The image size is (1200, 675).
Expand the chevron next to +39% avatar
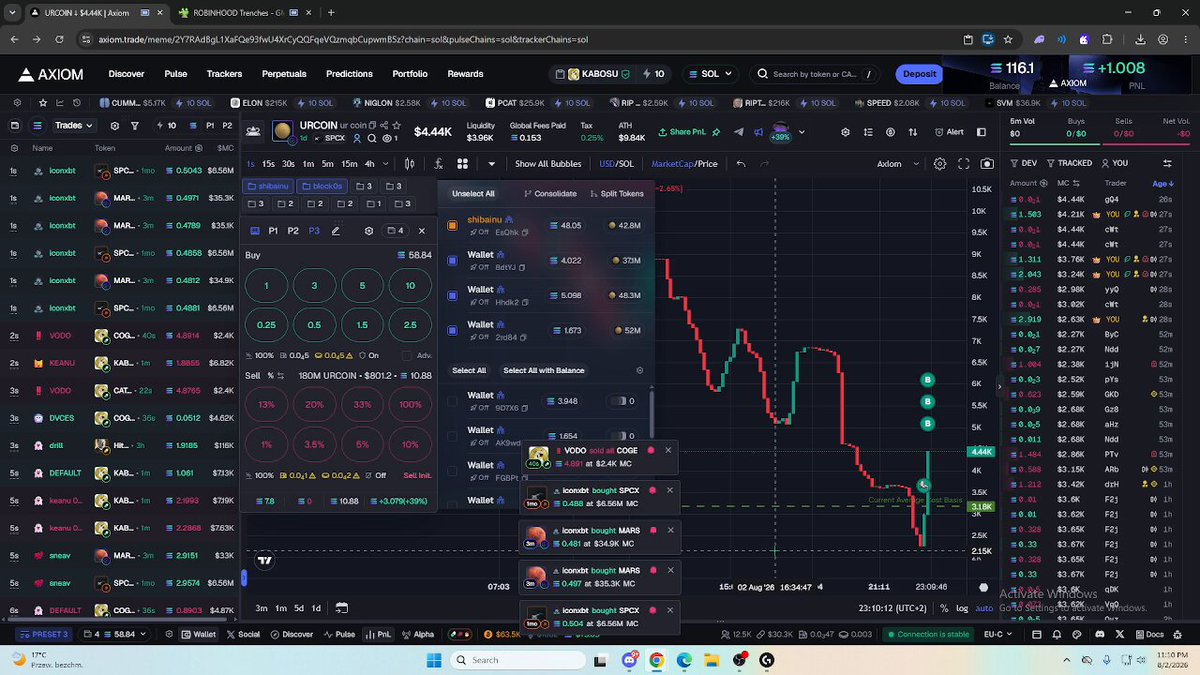coord(802,132)
